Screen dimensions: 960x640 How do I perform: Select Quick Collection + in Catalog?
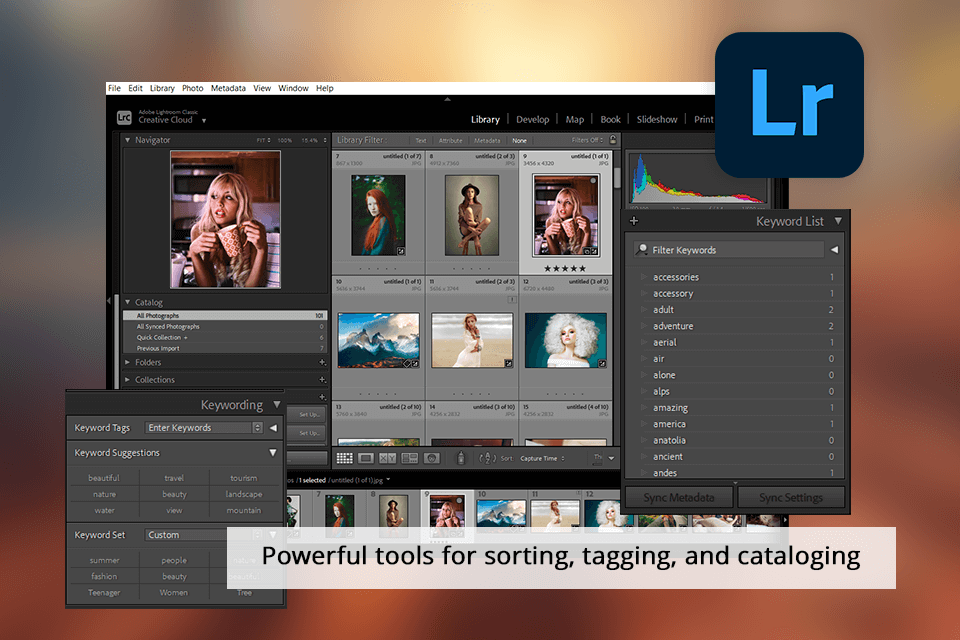pos(225,337)
